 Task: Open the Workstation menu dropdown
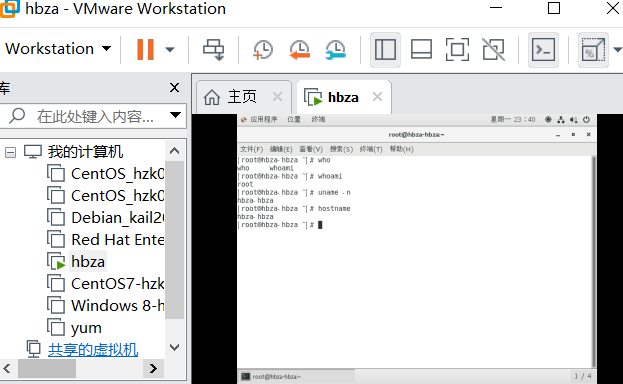58,49
